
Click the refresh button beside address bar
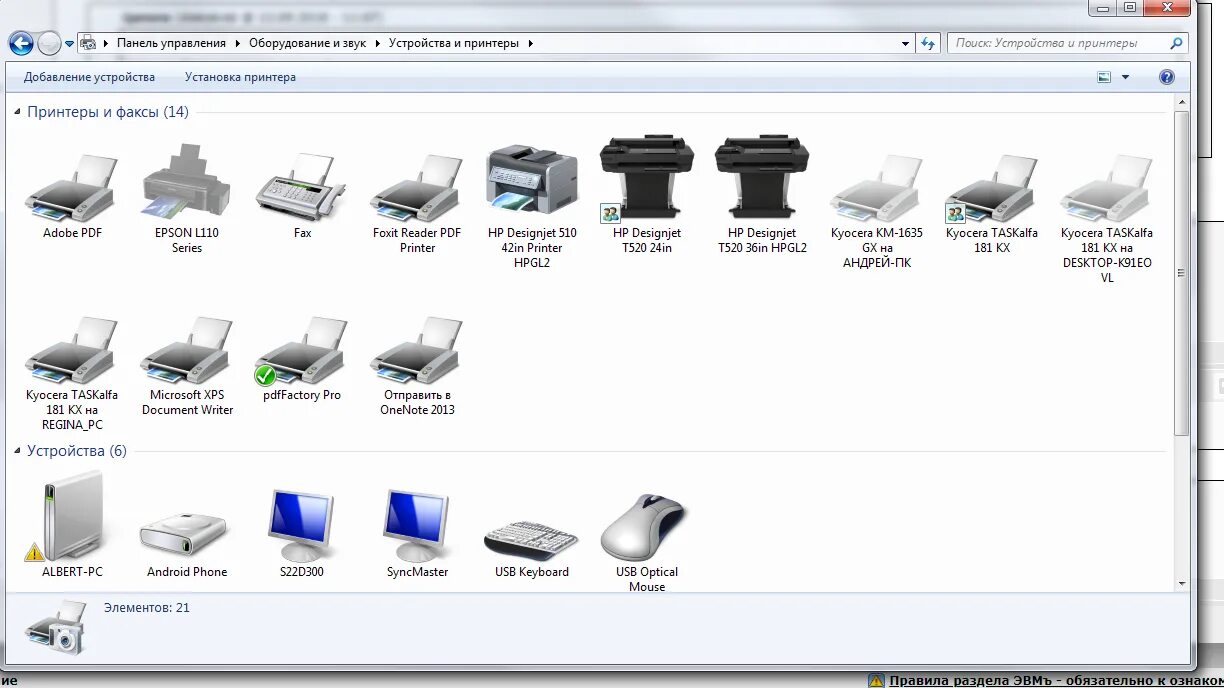[x=928, y=43]
